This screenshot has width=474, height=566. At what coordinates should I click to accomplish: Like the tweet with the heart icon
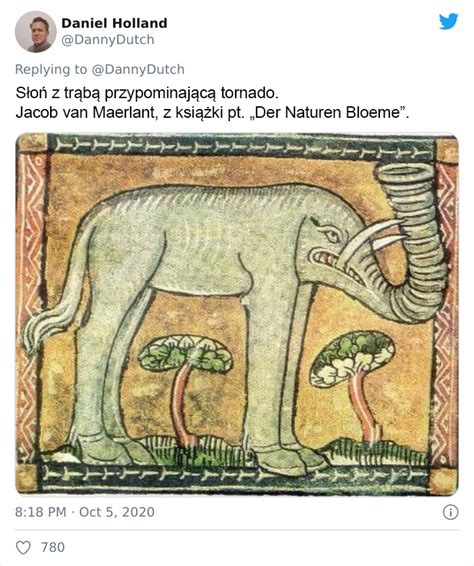23,547
